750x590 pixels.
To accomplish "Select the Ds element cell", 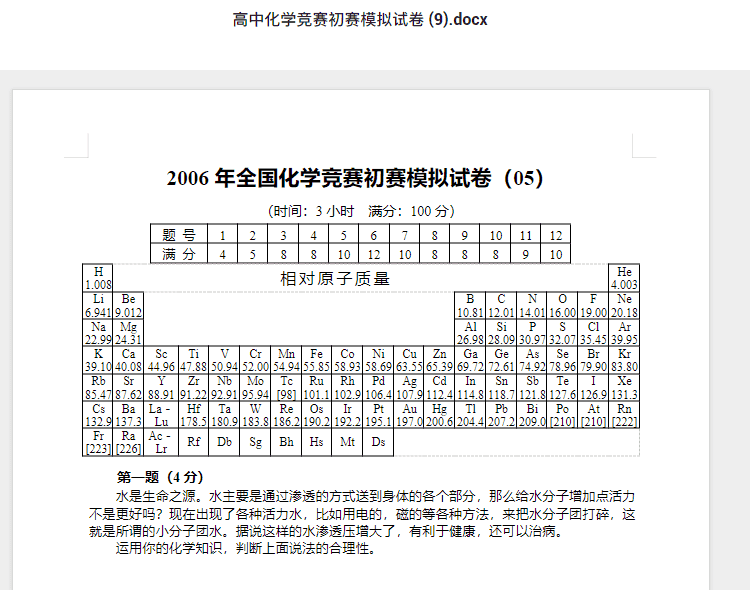I will tap(378, 442).
